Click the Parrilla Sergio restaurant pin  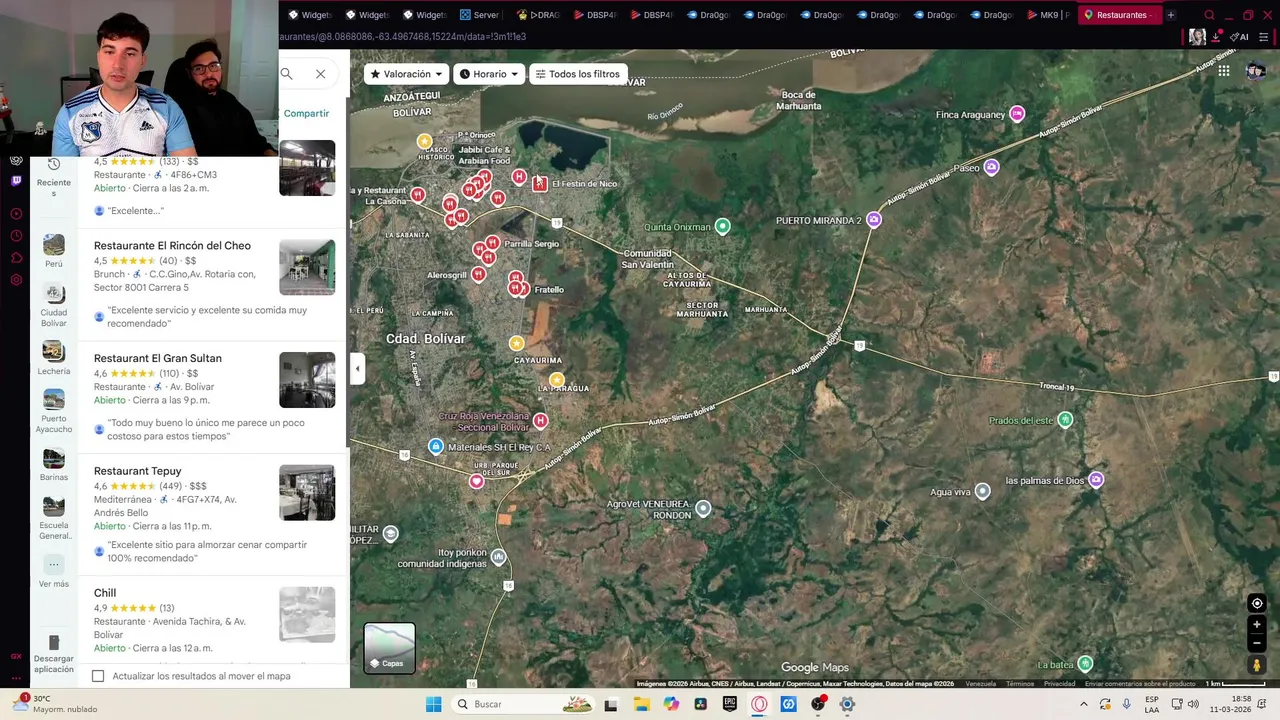coord(493,243)
